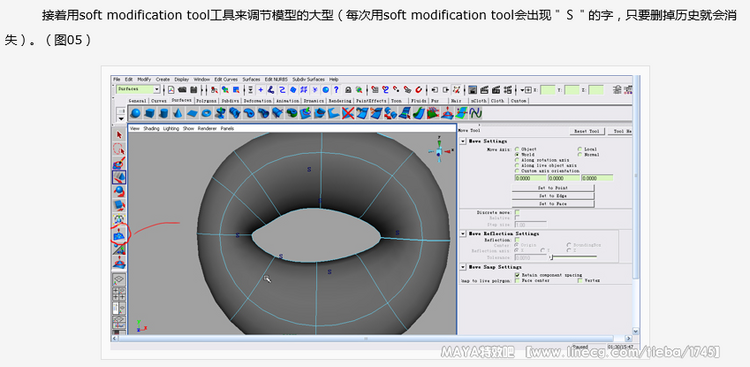Adjust the reflection Tolerance slider

[573, 257]
